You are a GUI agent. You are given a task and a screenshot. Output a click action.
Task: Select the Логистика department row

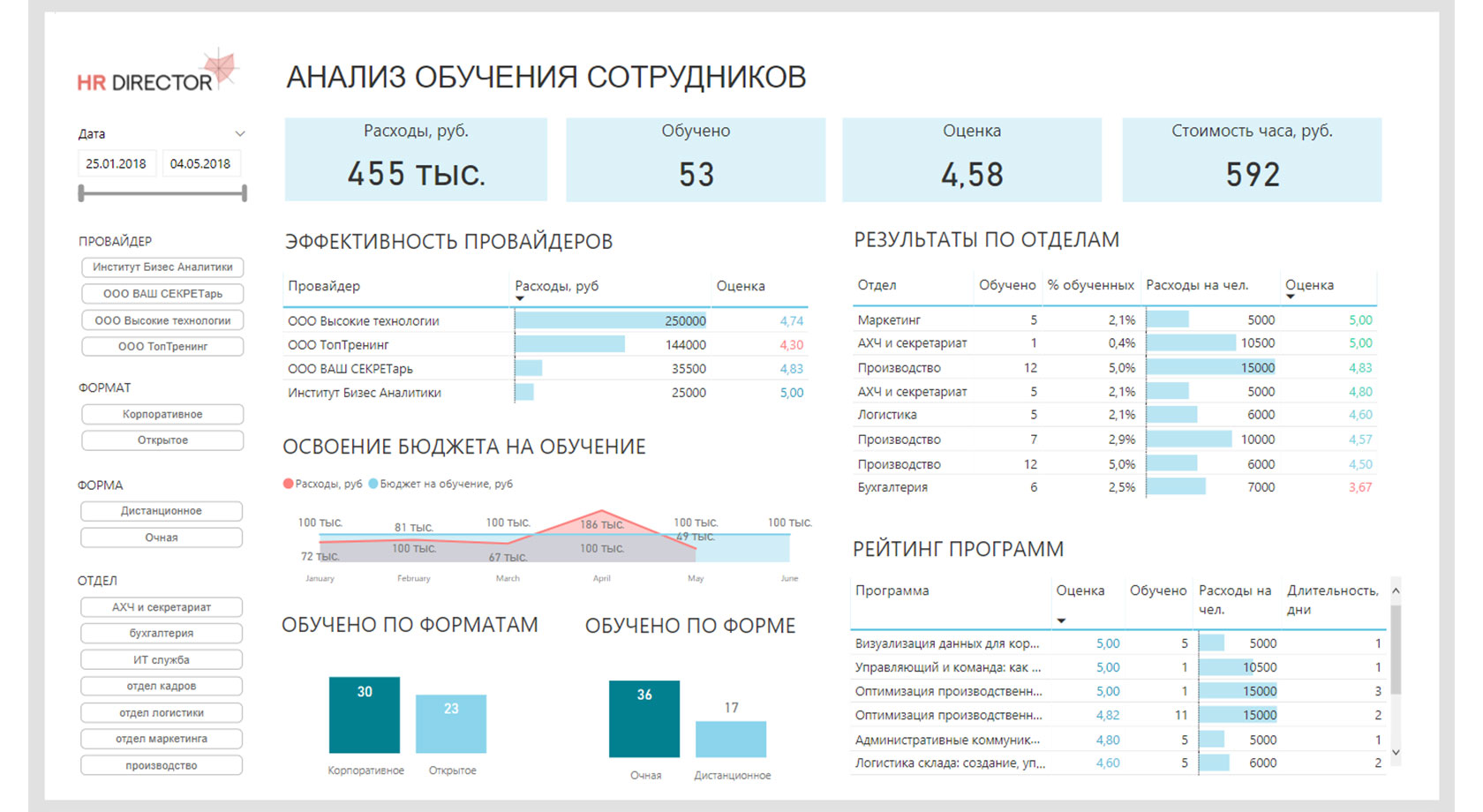tap(1115, 415)
